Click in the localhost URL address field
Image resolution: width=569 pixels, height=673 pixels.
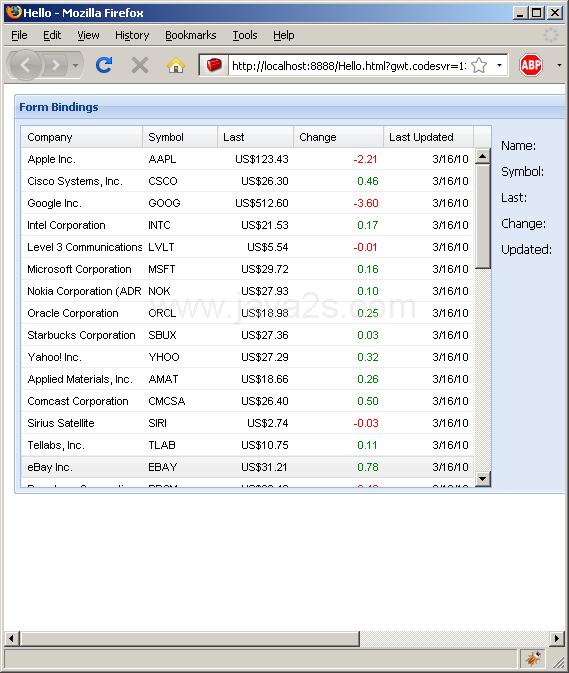pos(348,66)
